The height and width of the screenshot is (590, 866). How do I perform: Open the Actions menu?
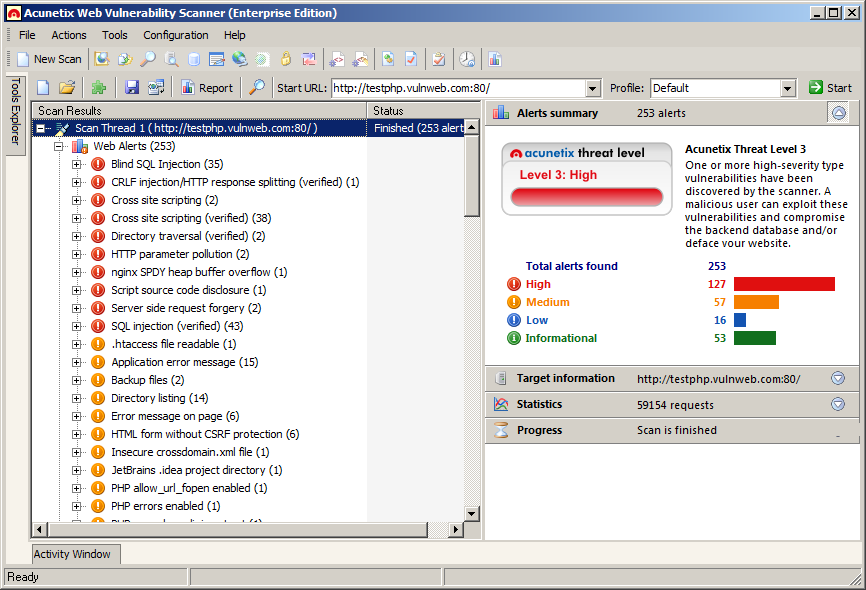(69, 35)
